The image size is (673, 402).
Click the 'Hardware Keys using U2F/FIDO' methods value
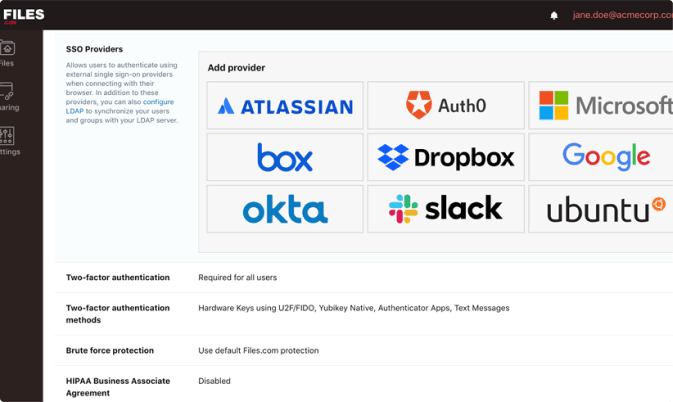[354, 308]
